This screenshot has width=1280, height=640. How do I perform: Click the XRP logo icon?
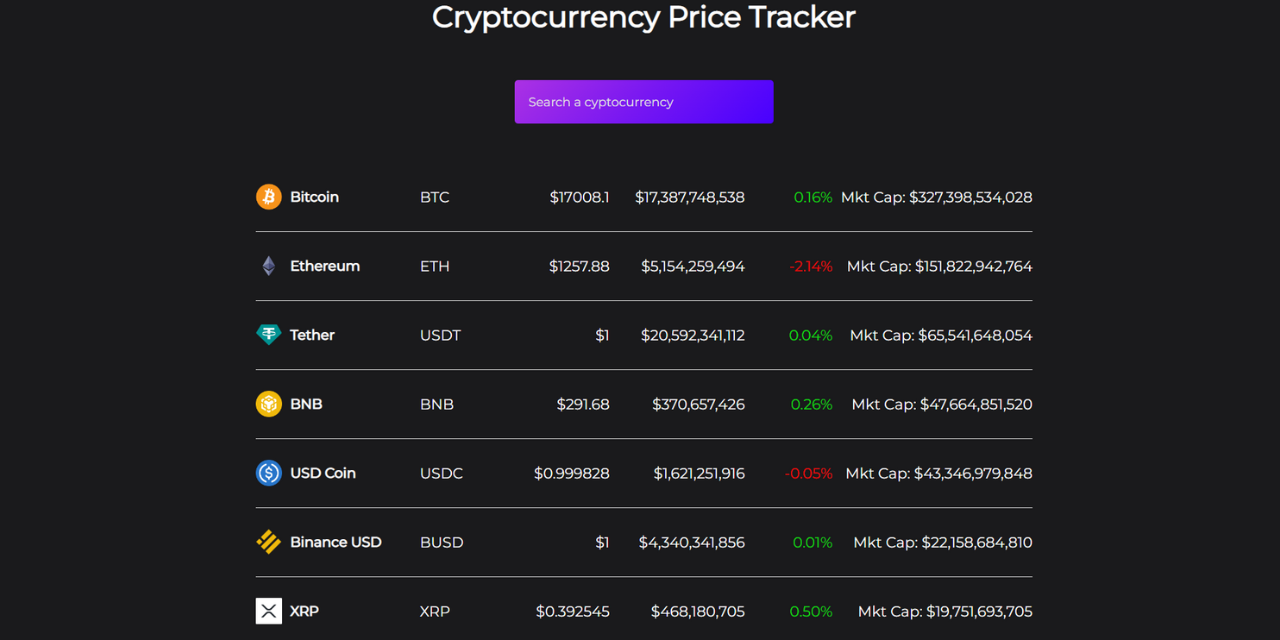pyautogui.click(x=268, y=611)
